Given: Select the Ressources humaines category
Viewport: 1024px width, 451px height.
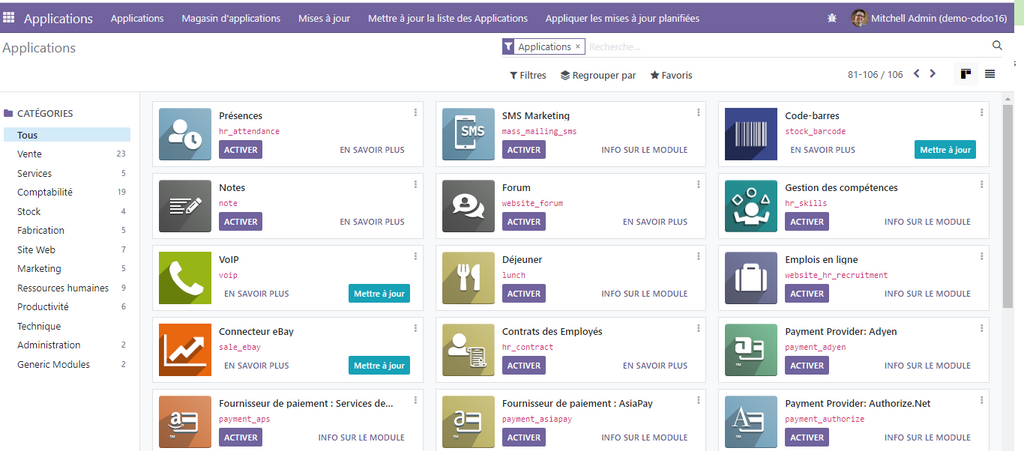Looking at the screenshot, I should pos(67,288).
